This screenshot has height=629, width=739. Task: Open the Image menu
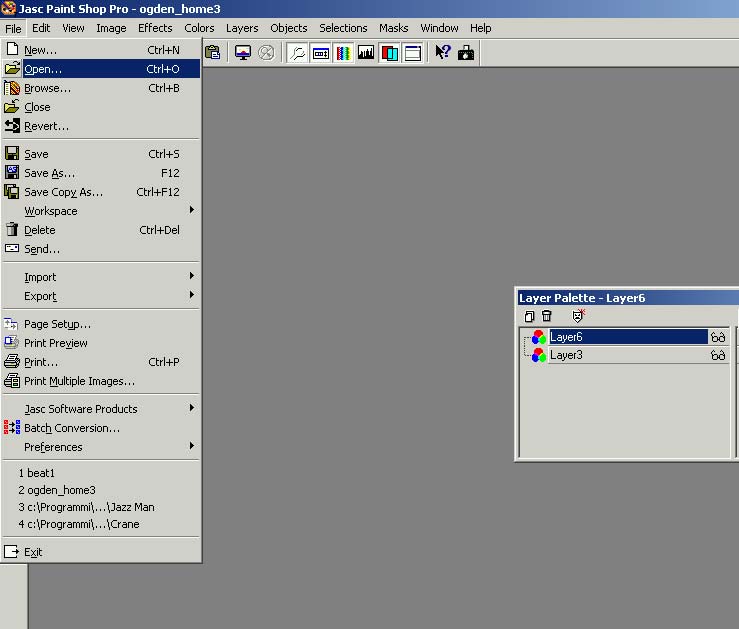point(111,28)
